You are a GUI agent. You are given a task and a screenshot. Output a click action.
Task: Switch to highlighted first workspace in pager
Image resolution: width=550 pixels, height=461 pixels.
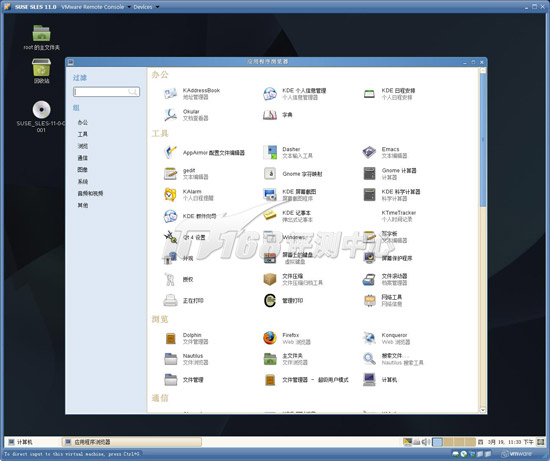437,442
